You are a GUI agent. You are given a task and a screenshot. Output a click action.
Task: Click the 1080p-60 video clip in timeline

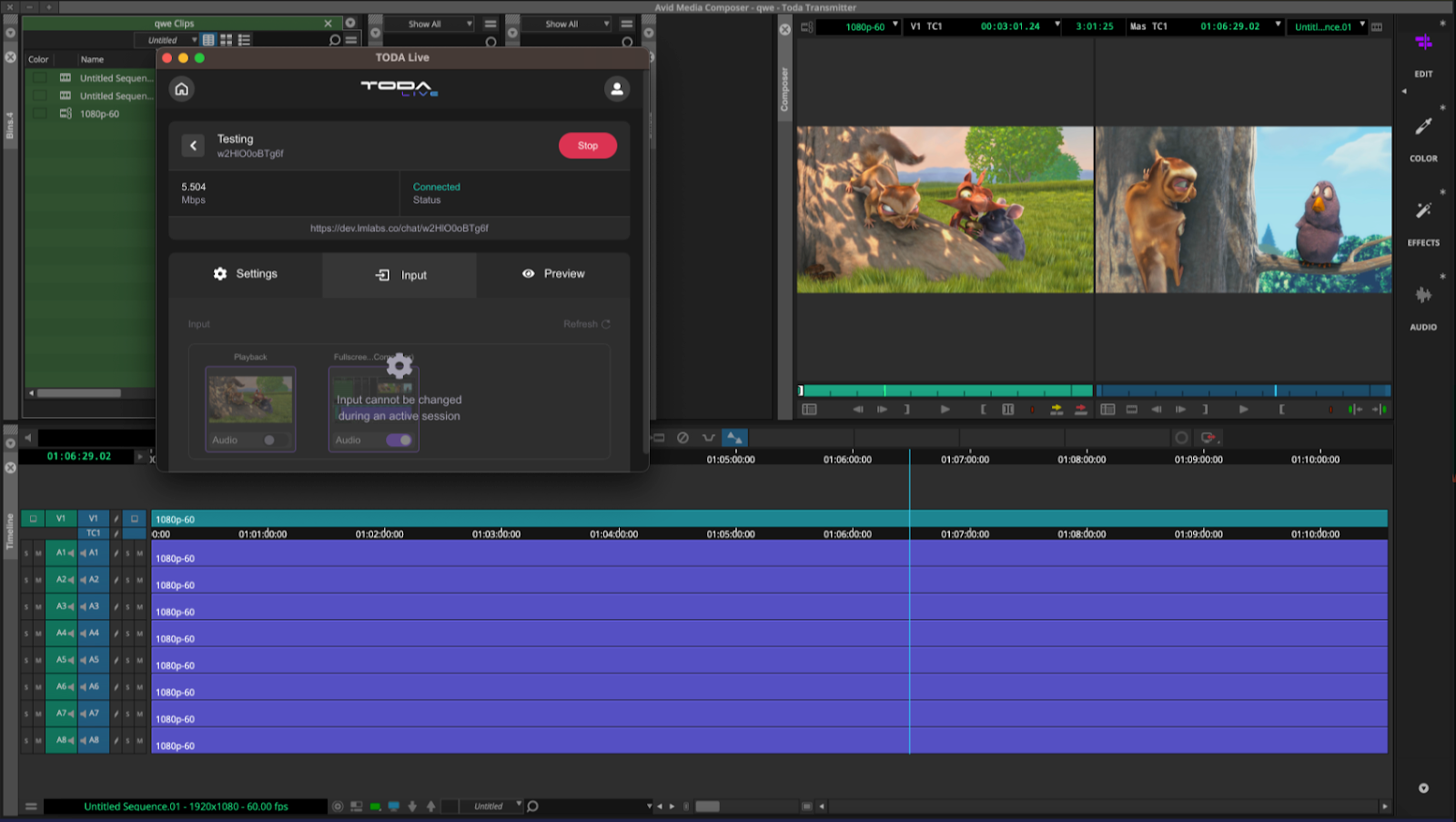click(x=769, y=519)
